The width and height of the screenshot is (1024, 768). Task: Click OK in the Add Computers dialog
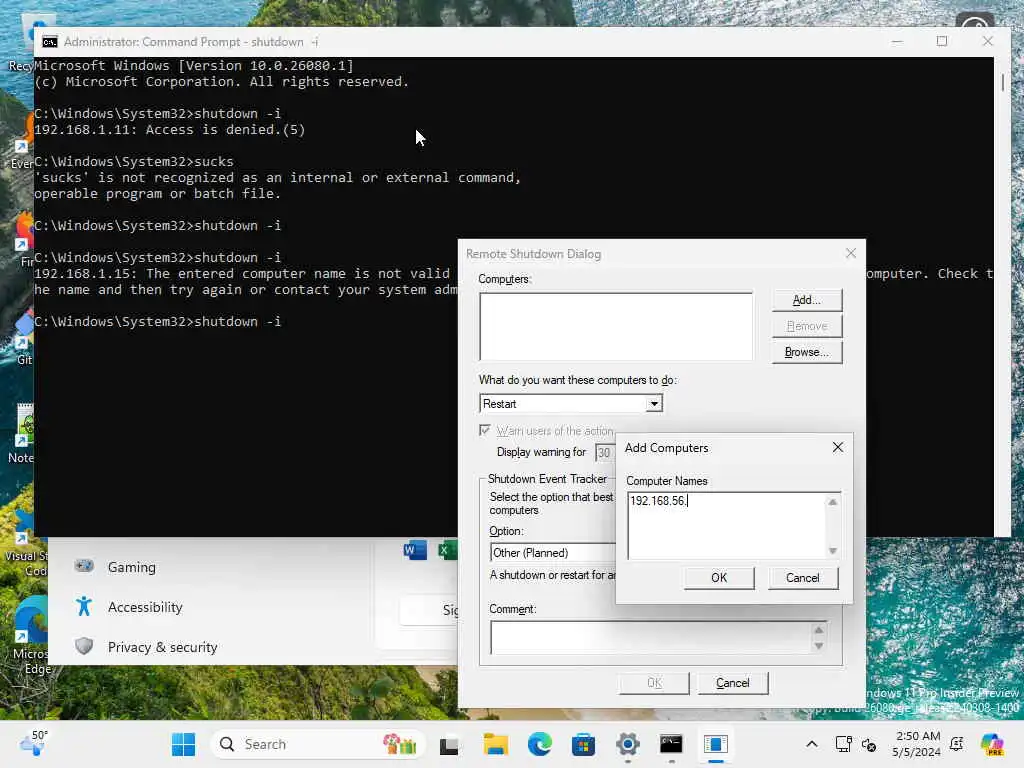[x=719, y=577]
